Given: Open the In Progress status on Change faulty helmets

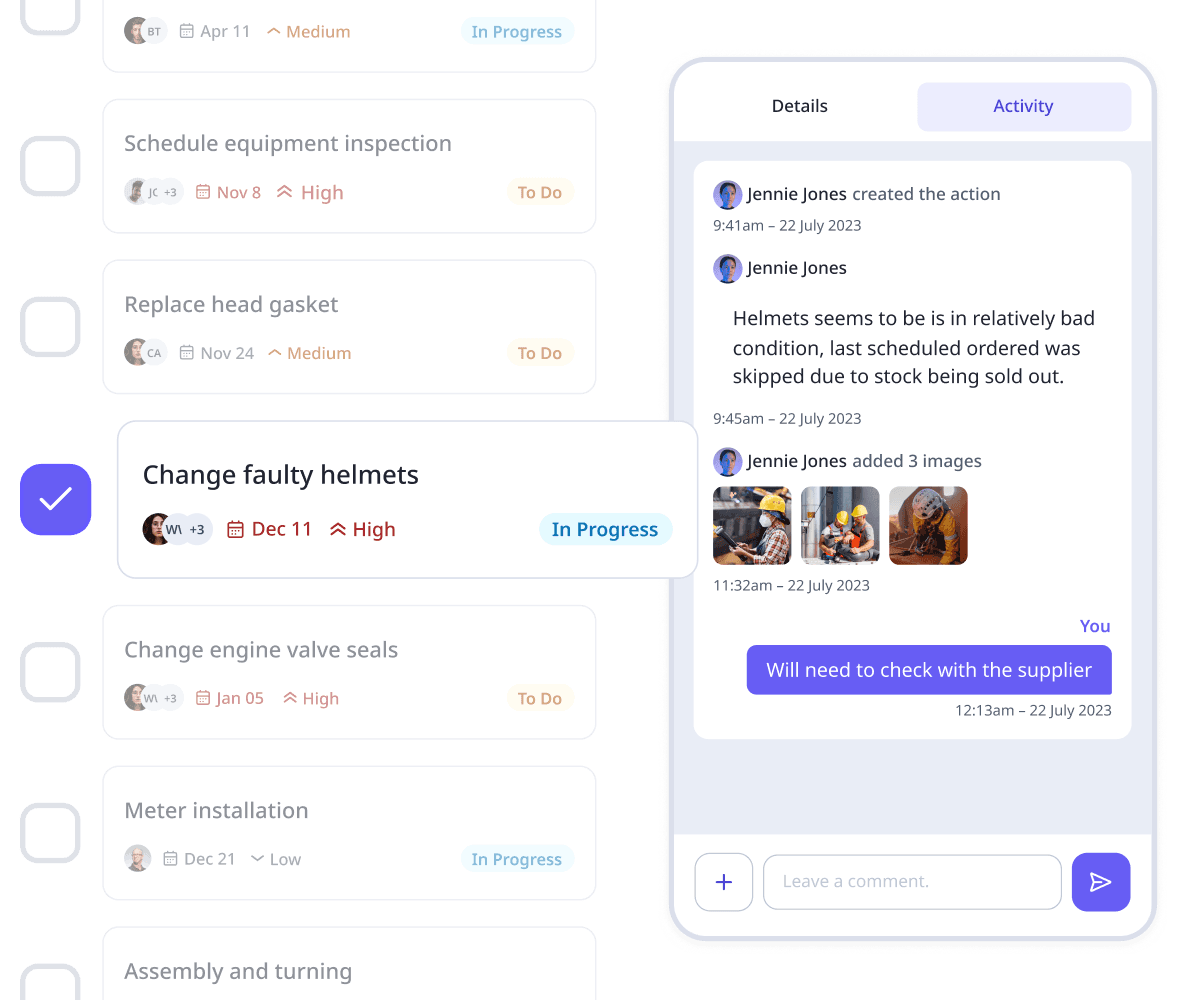Looking at the screenshot, I should coord(605,530).
